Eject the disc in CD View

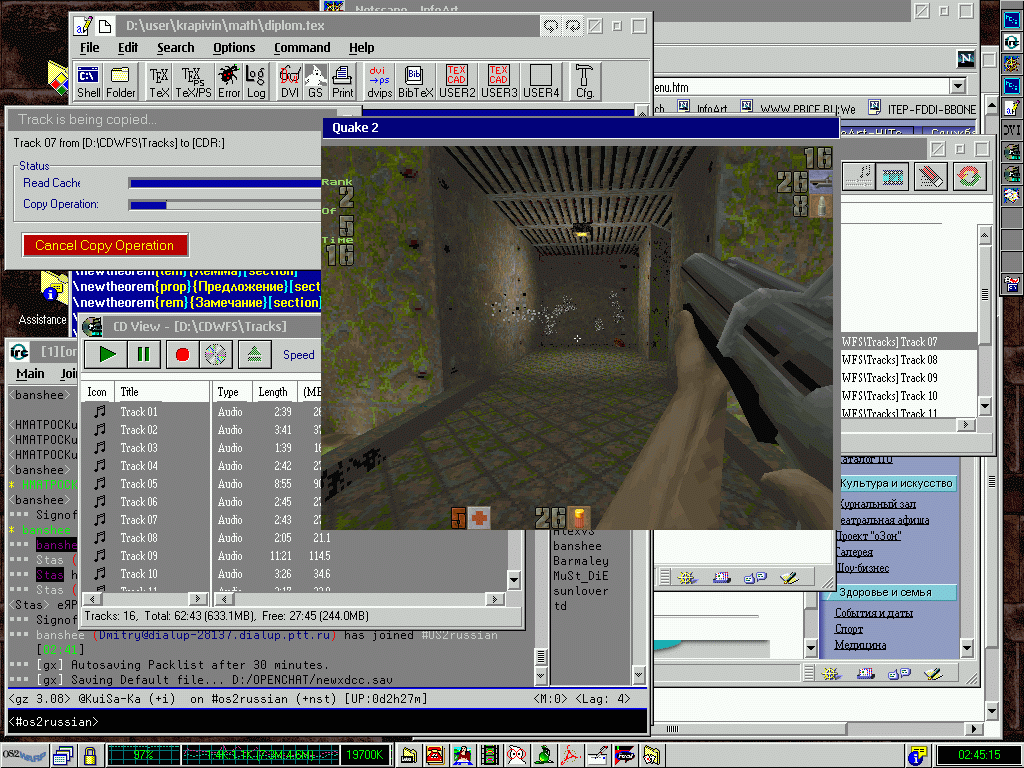pyautogui.click(x=255, y=355)
